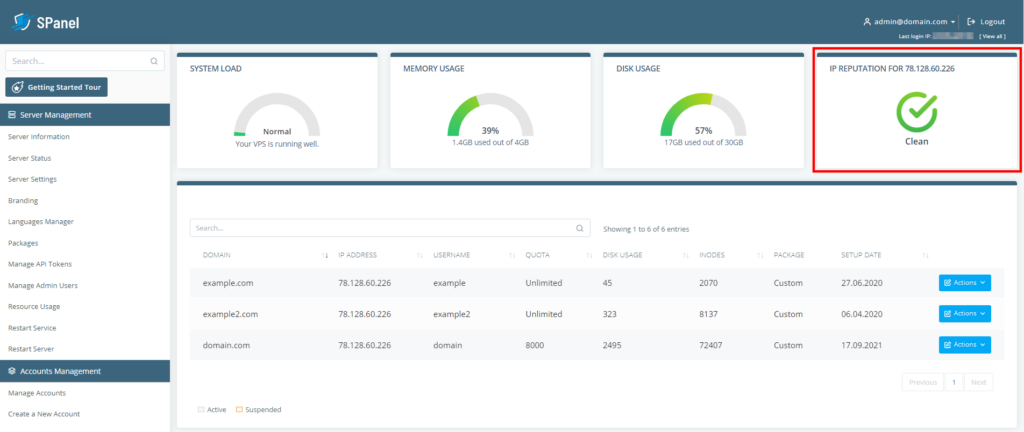Image resolution: width=1024 pixels, height=432 pixels.
Task: Open Manage API Tokens in the sidebar
Action: coord(40,264)
